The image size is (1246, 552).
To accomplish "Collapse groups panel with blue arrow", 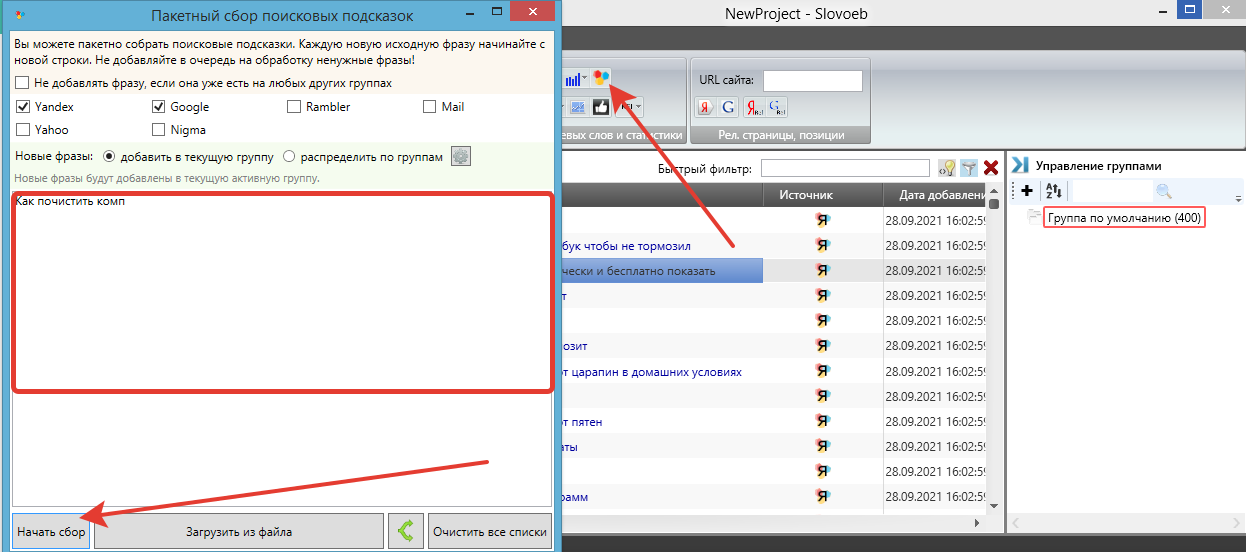I will point(1021,165).
